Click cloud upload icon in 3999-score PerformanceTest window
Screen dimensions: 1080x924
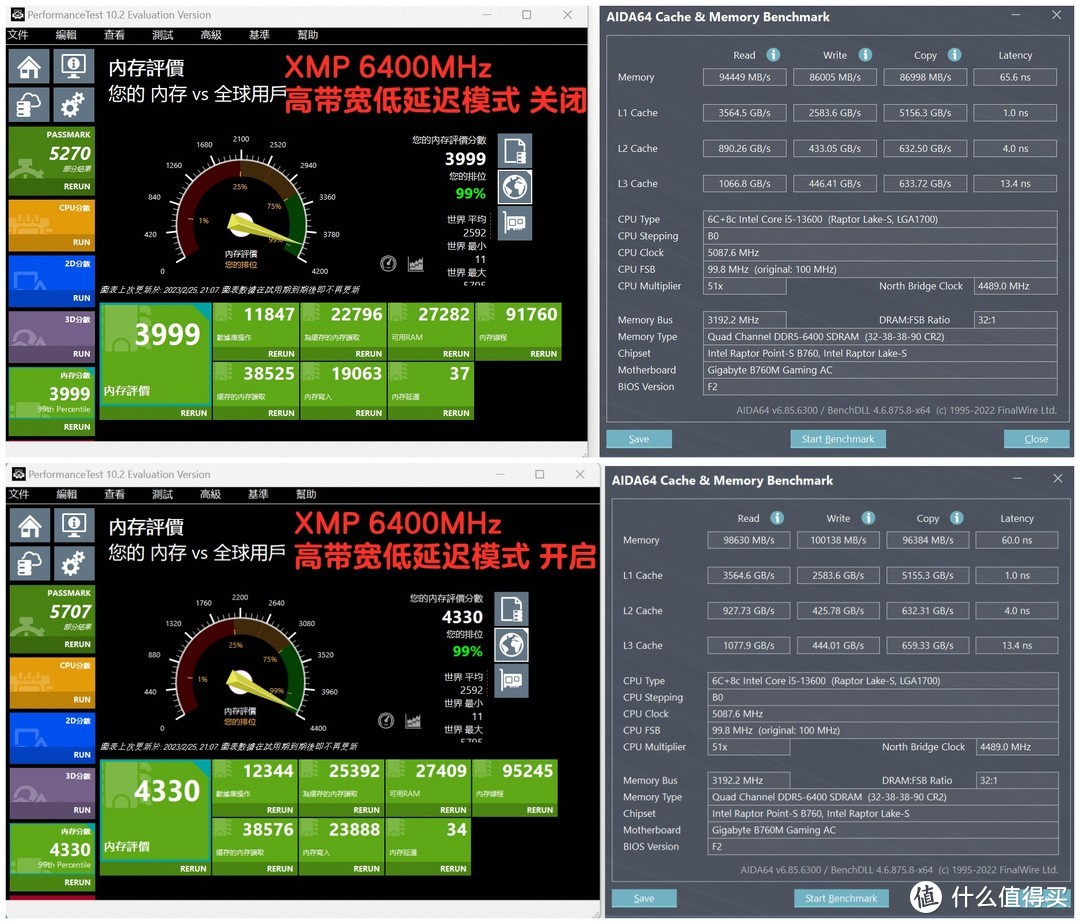[29, 105]
